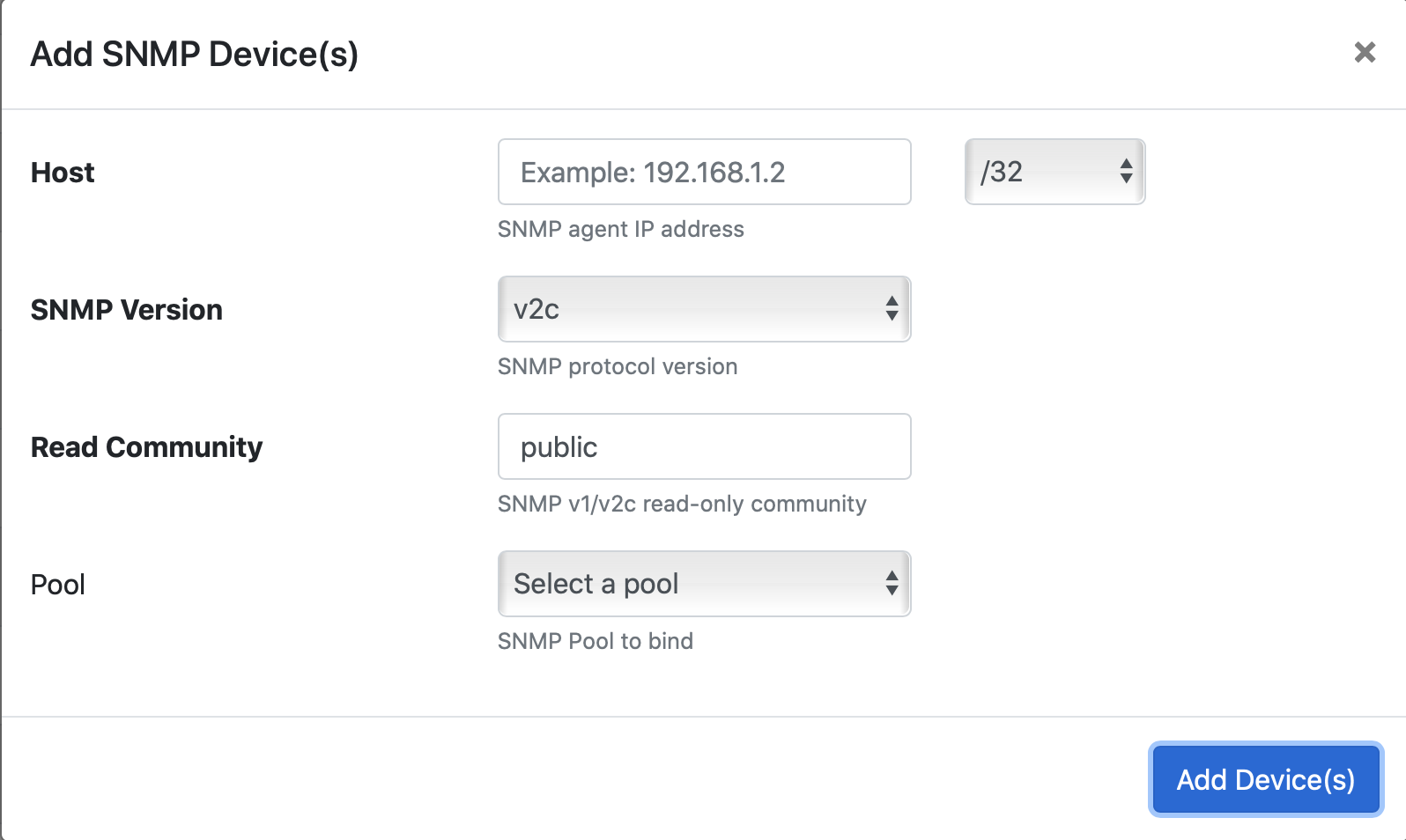Screen dimensions: 1406x840
Task: Click the Pool label
Action: point(57,584)
